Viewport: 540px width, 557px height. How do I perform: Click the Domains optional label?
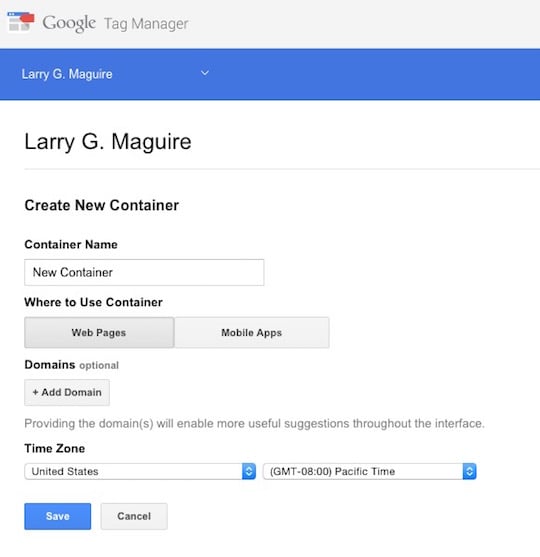72,365
